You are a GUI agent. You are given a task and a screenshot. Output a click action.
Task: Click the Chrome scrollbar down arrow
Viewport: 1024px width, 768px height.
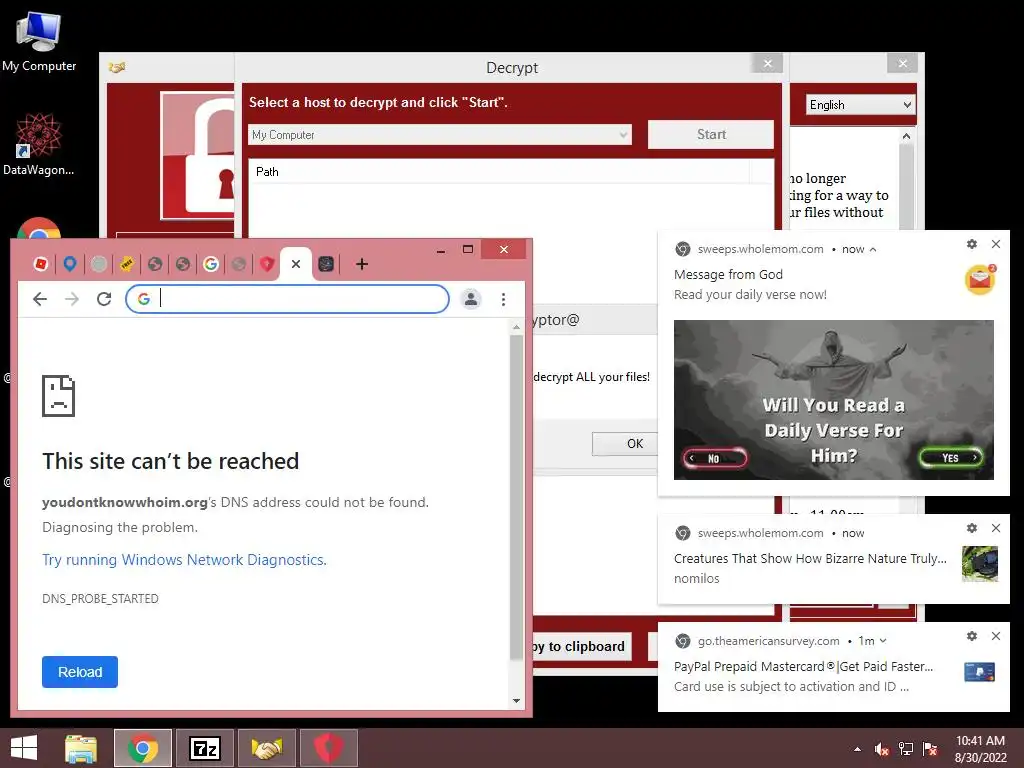[x=516, y=701]
